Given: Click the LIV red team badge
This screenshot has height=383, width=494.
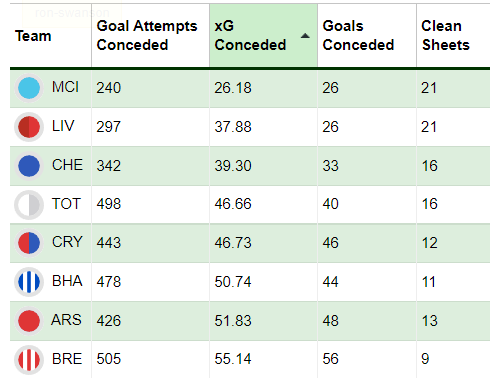Looking at the screenshot, I should pos(29,127).
